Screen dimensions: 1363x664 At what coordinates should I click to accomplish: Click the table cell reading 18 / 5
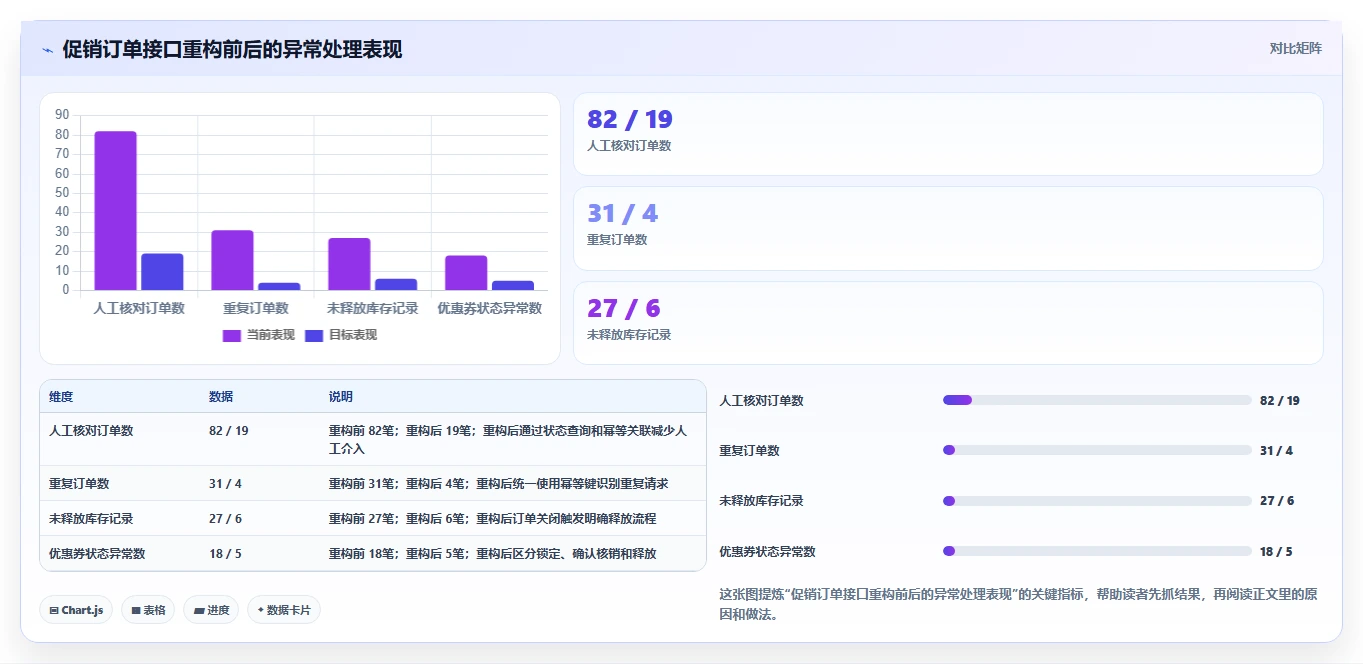[225, 554]
